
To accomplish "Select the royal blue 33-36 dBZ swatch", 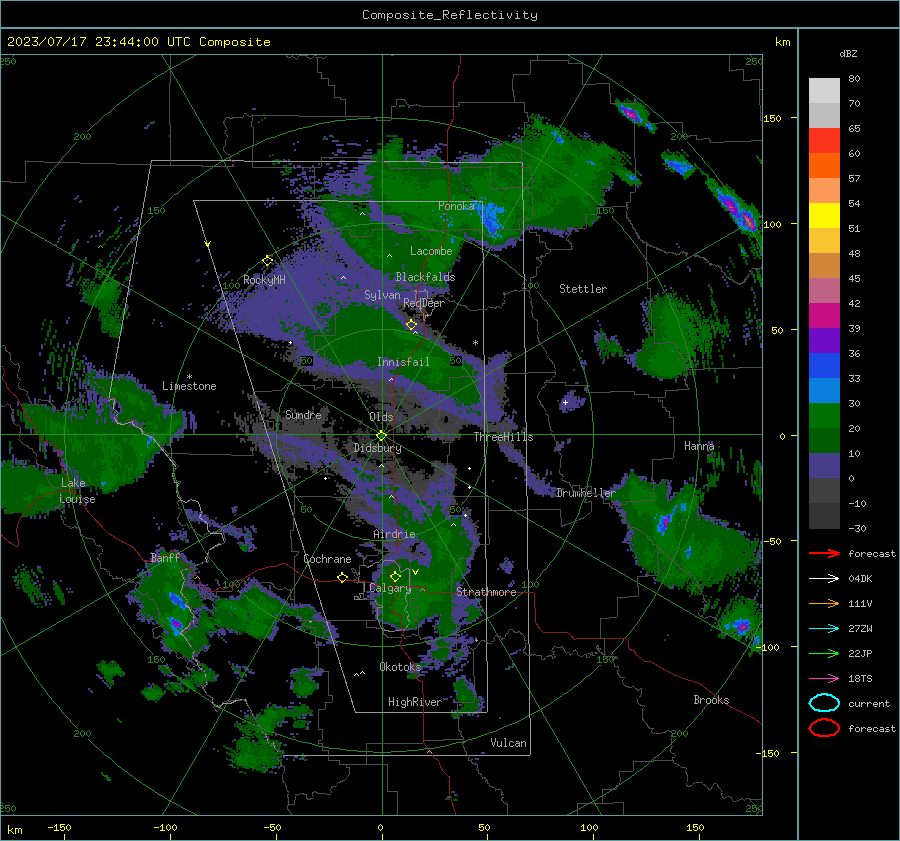I will tap(824, 366).
